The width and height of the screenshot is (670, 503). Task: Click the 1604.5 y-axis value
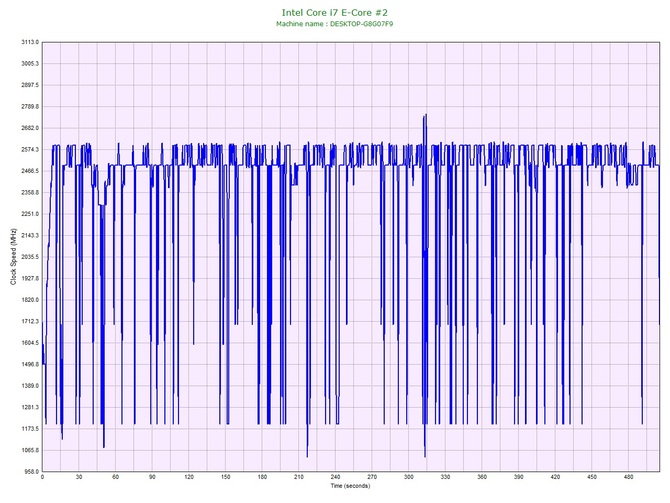point(30,343)
